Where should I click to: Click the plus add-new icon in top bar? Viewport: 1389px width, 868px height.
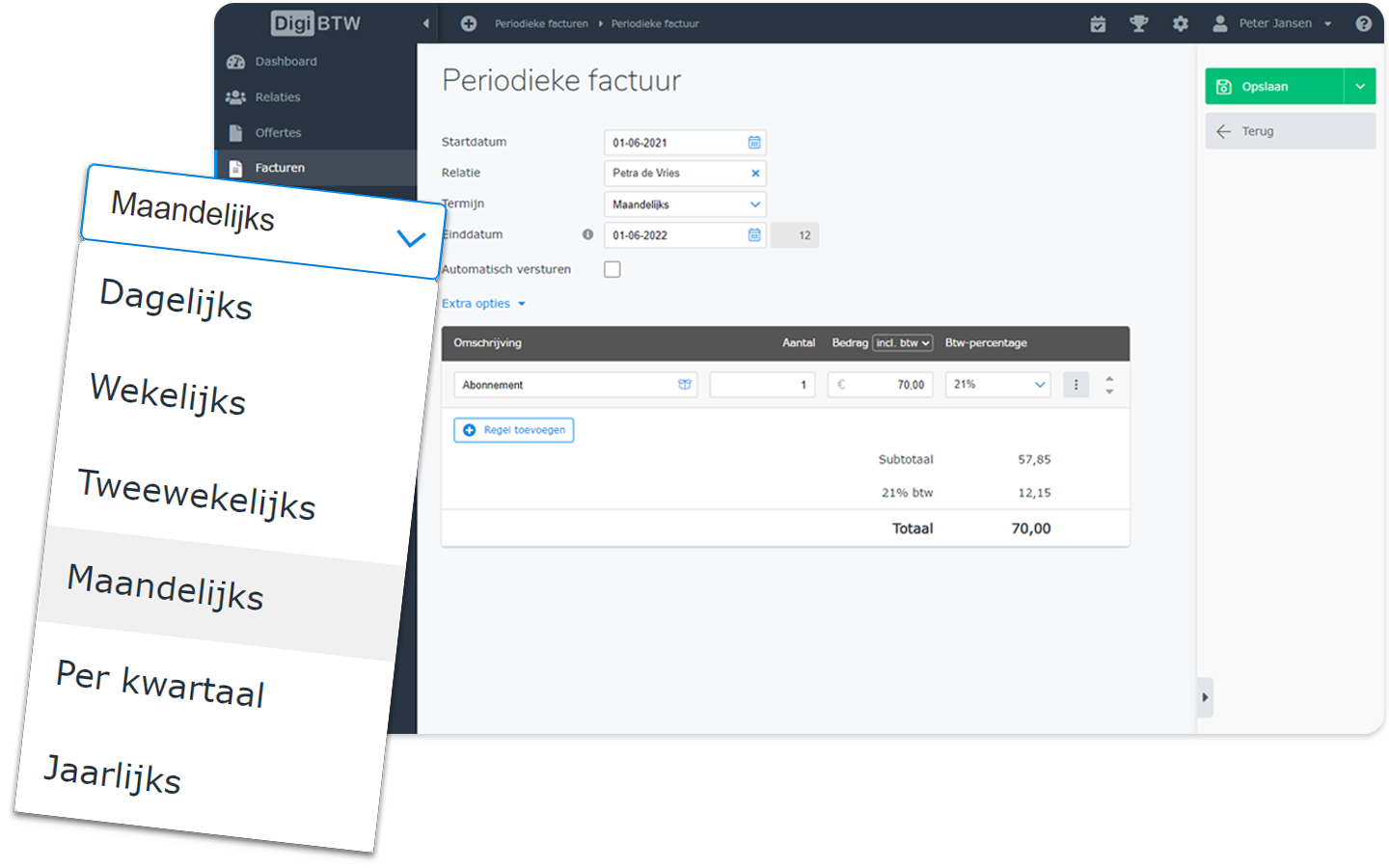(x=469, y=24)
